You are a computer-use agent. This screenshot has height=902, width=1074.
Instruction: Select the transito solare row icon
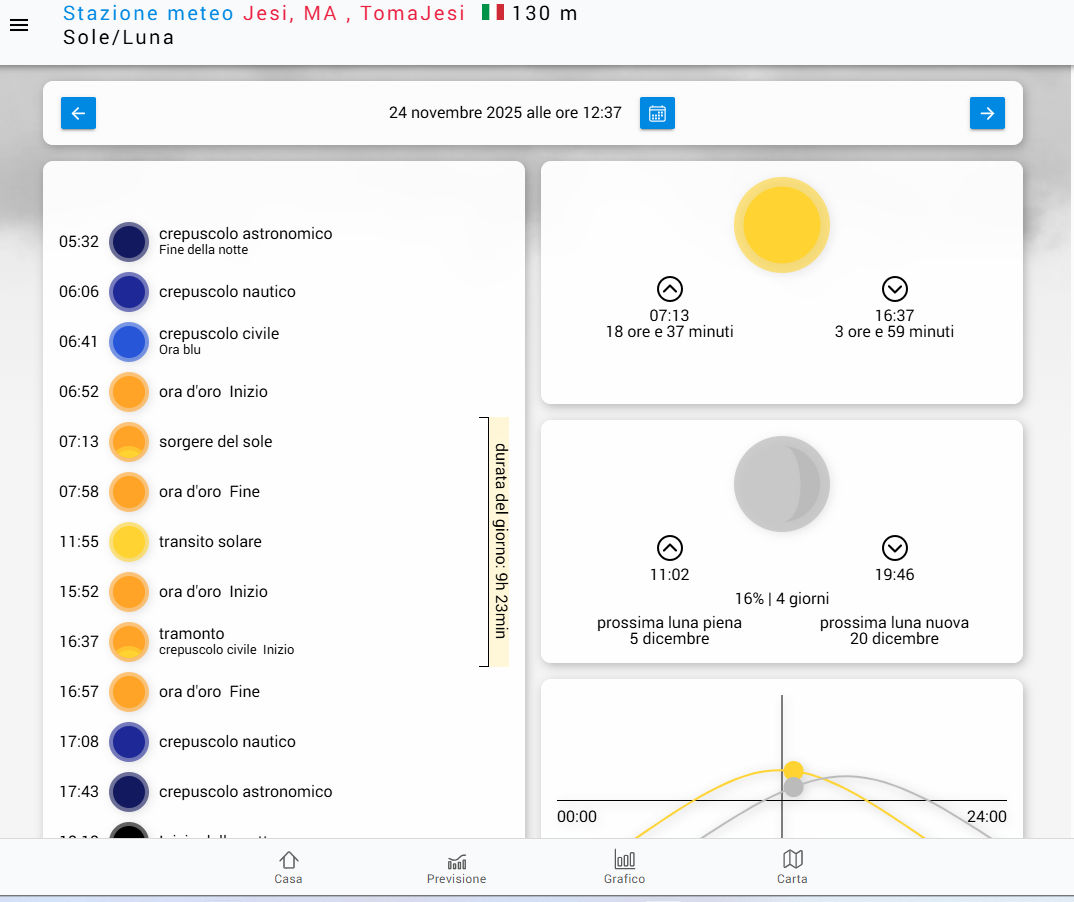pyautogui.click(x=129, y=542)
